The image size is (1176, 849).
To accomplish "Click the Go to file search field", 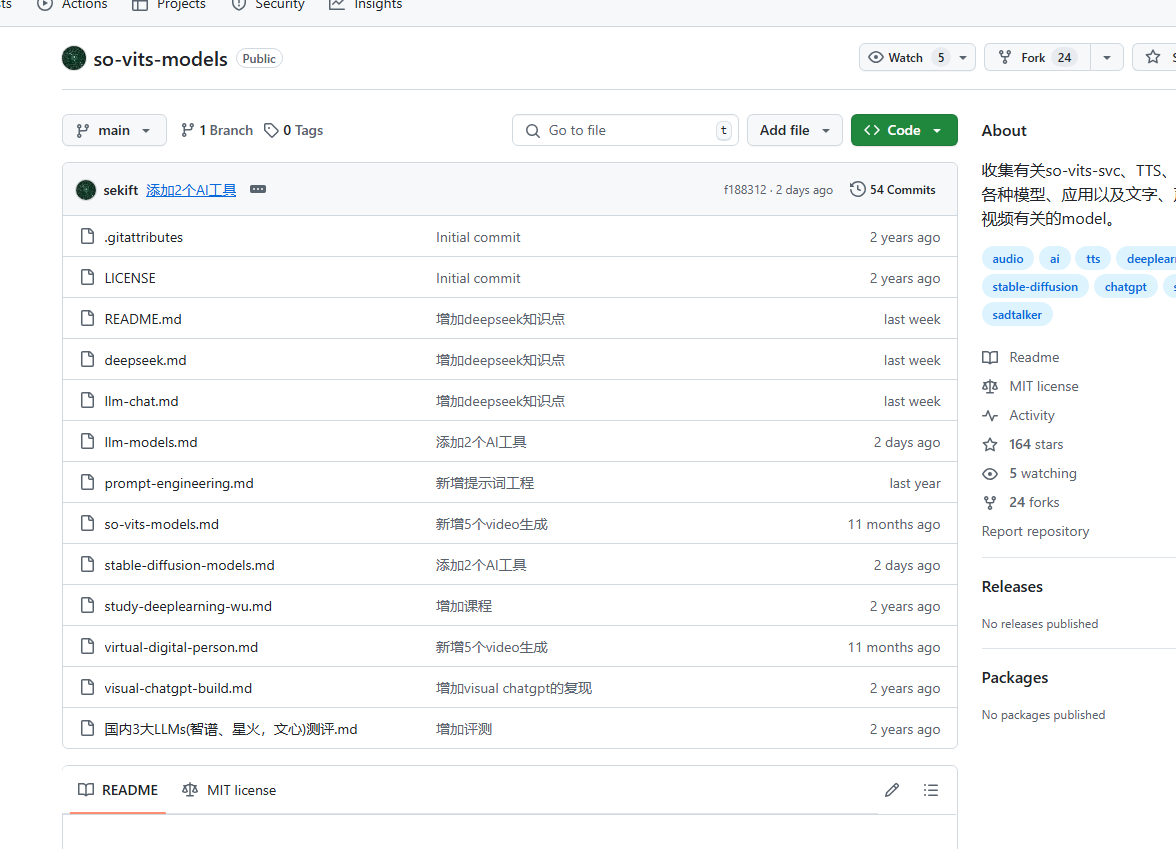I will pyautogui.click(x=625, y=130).
